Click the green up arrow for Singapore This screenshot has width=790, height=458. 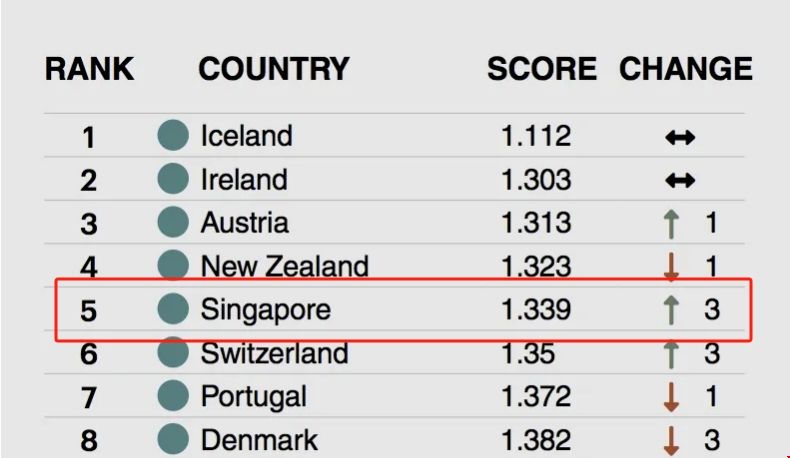pos(672,310)
